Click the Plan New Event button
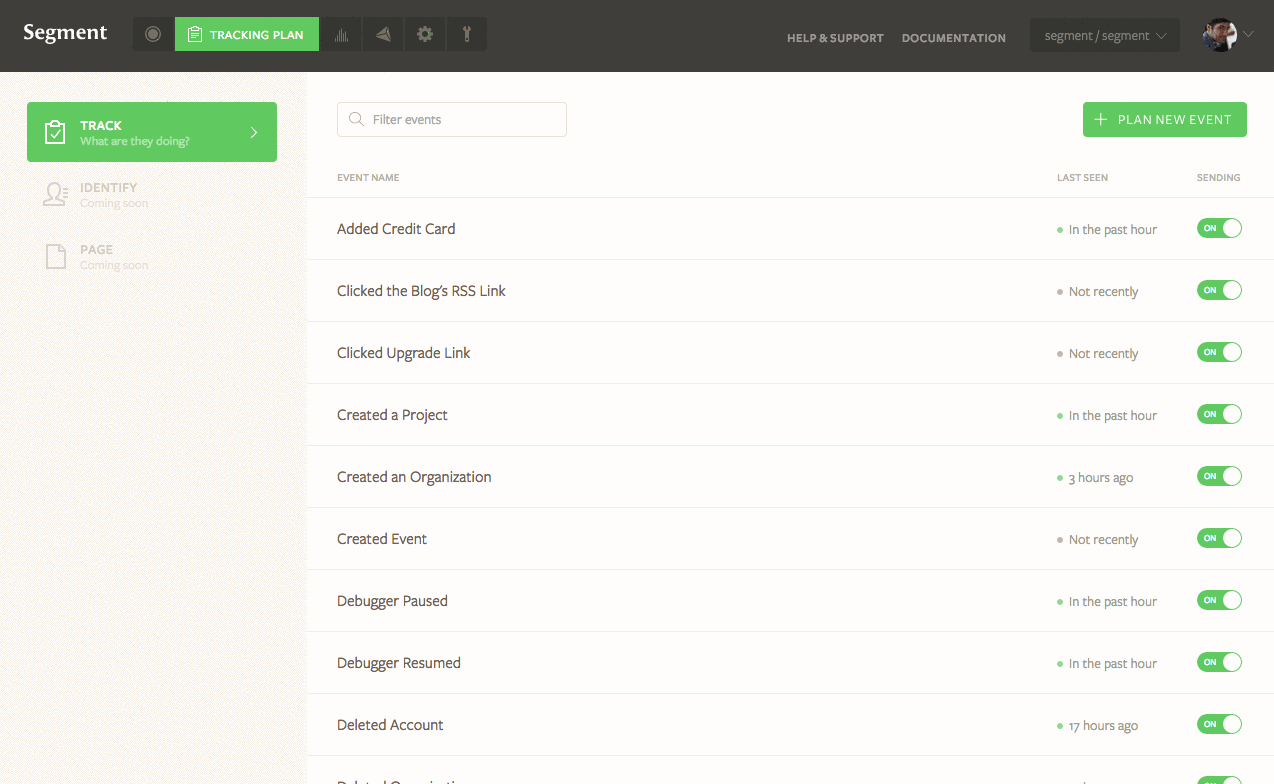Screen dimensions: 1274x784 tap(1165, 119)
